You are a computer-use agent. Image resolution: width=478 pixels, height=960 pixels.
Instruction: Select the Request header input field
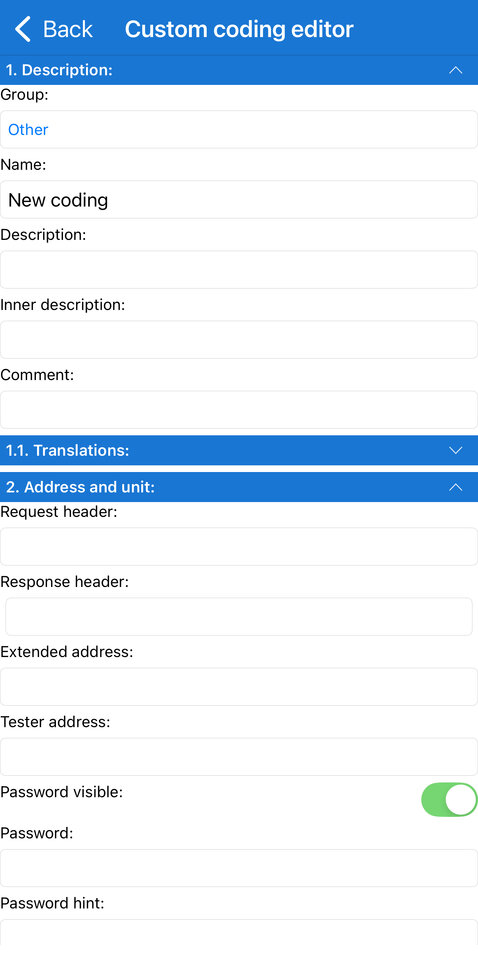pyautogui.click(x=239, y=546)
